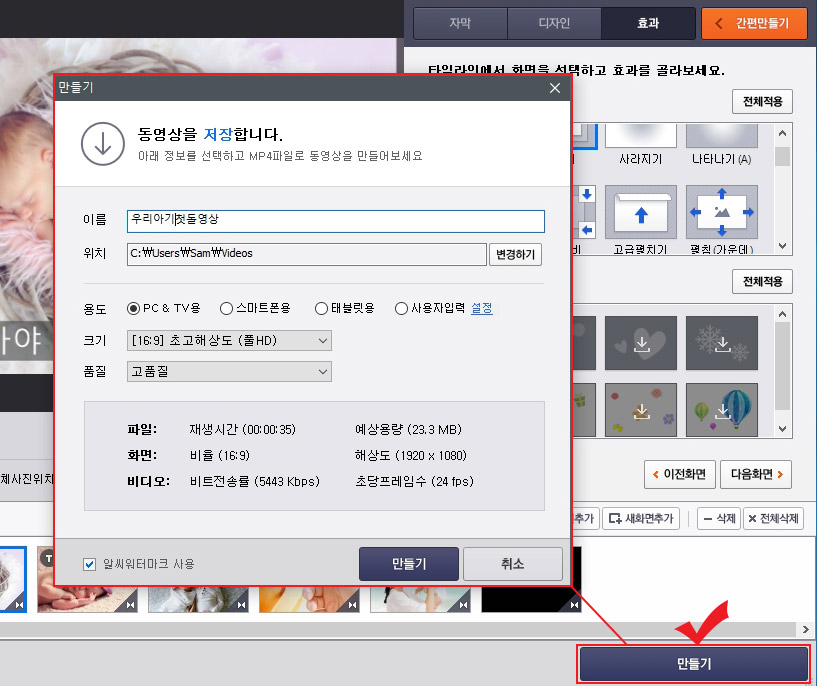Choose the 고급펼치기 upward arrow effect
The image size is (817, 686).
[x=640, y=212]
